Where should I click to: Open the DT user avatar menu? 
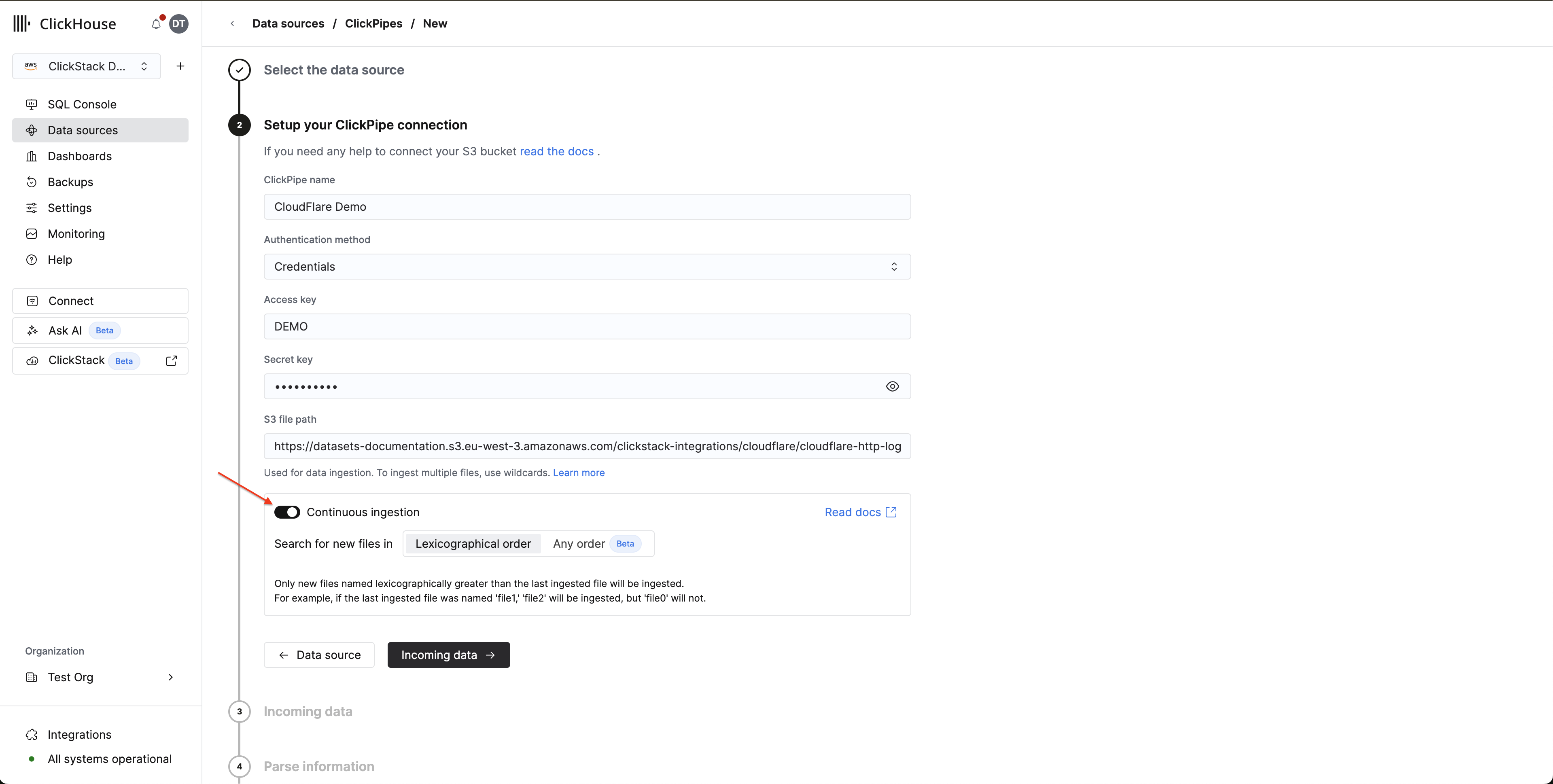tap(178, 24)
